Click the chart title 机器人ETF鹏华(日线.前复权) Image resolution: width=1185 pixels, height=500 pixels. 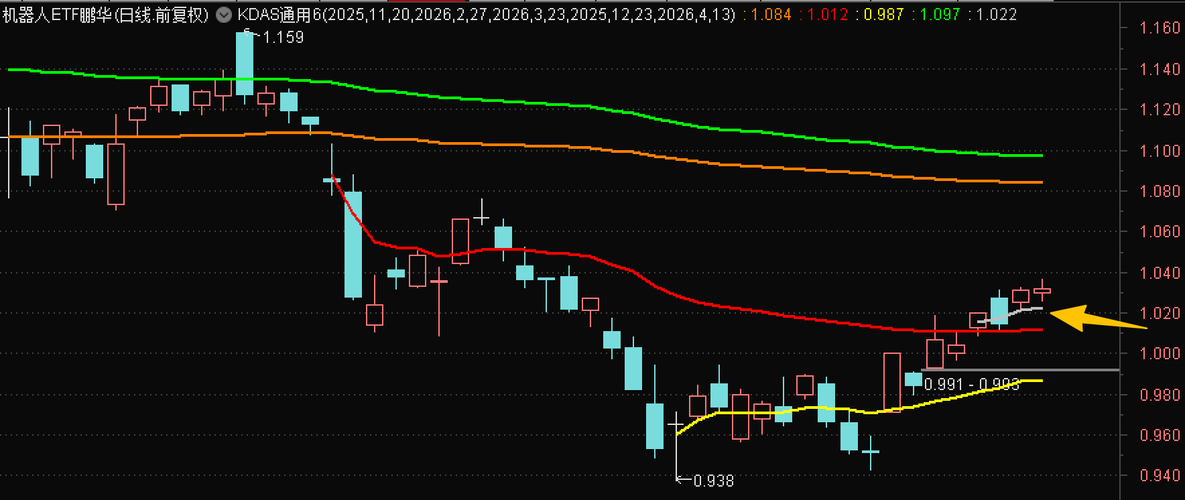106,14
